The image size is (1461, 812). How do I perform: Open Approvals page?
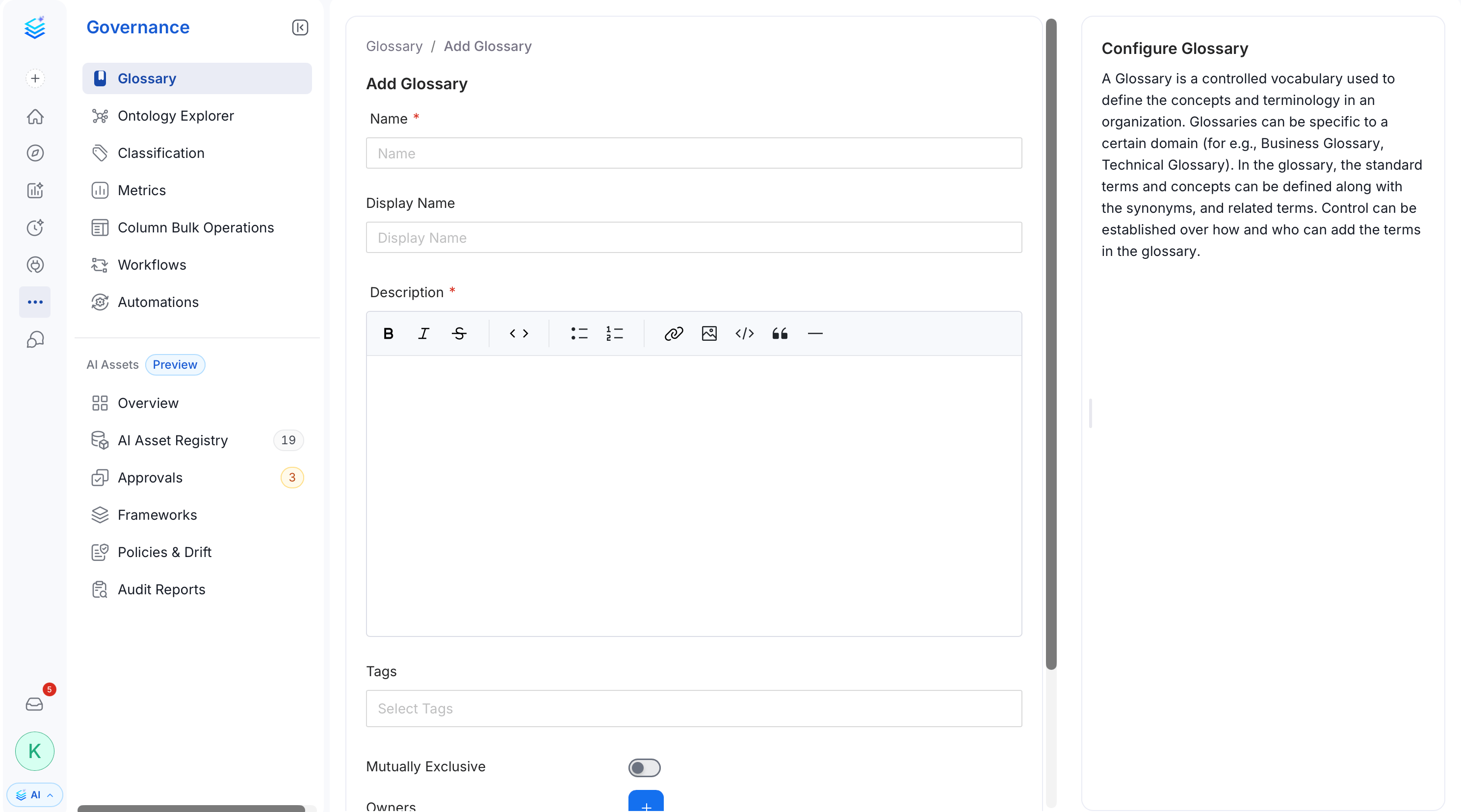click(197, 478)
